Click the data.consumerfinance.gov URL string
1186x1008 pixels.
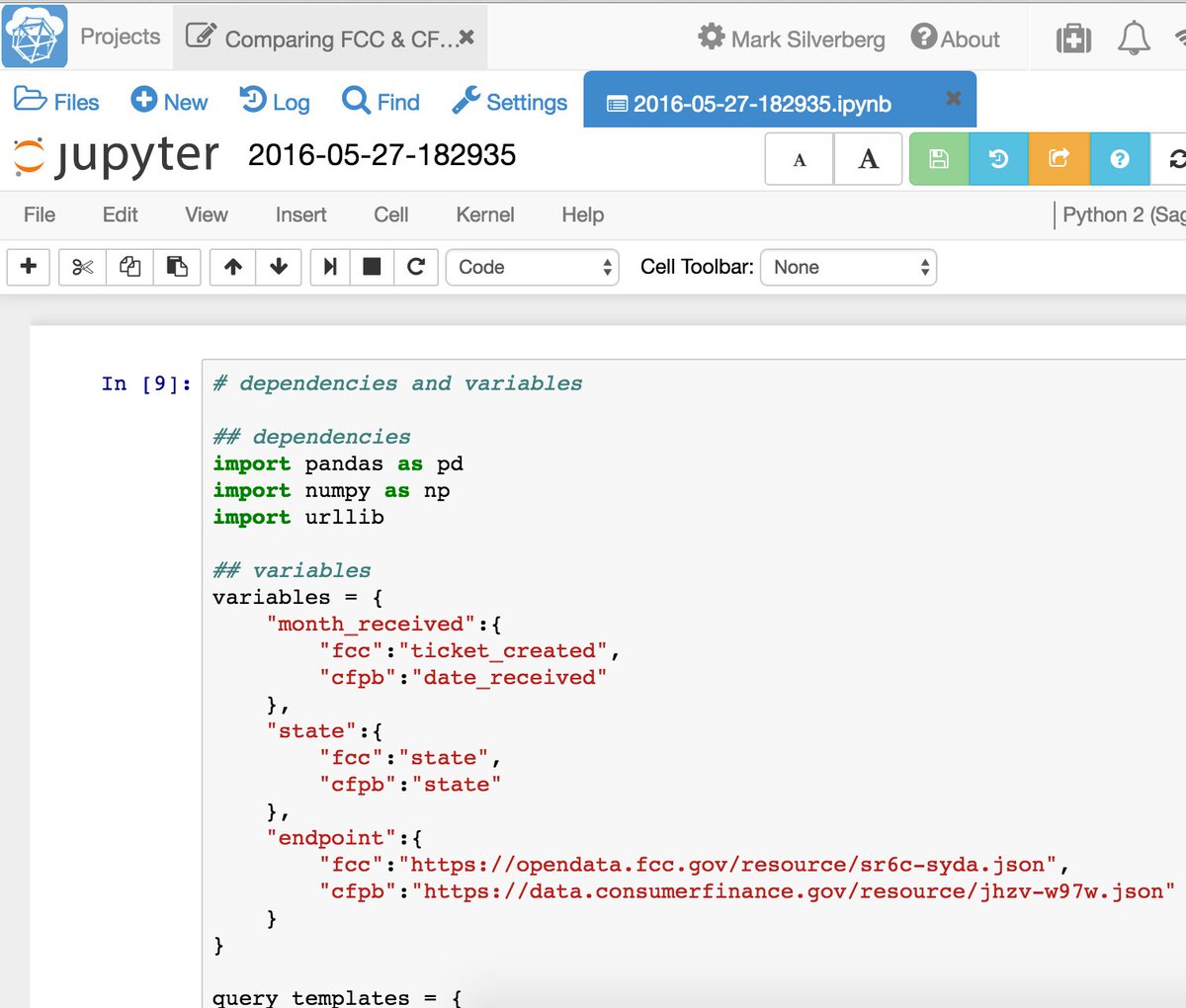794,890
